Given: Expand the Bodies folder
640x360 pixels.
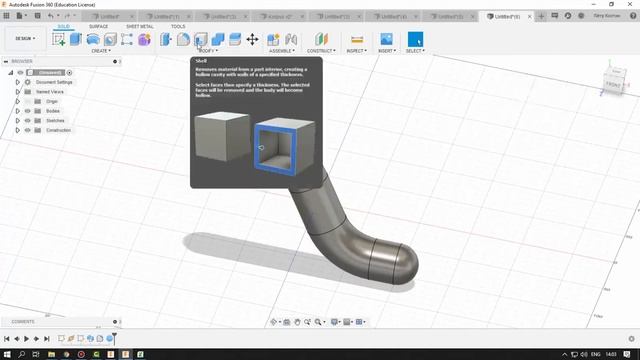Looking at the screenshot, I should (x=18, y=111).
